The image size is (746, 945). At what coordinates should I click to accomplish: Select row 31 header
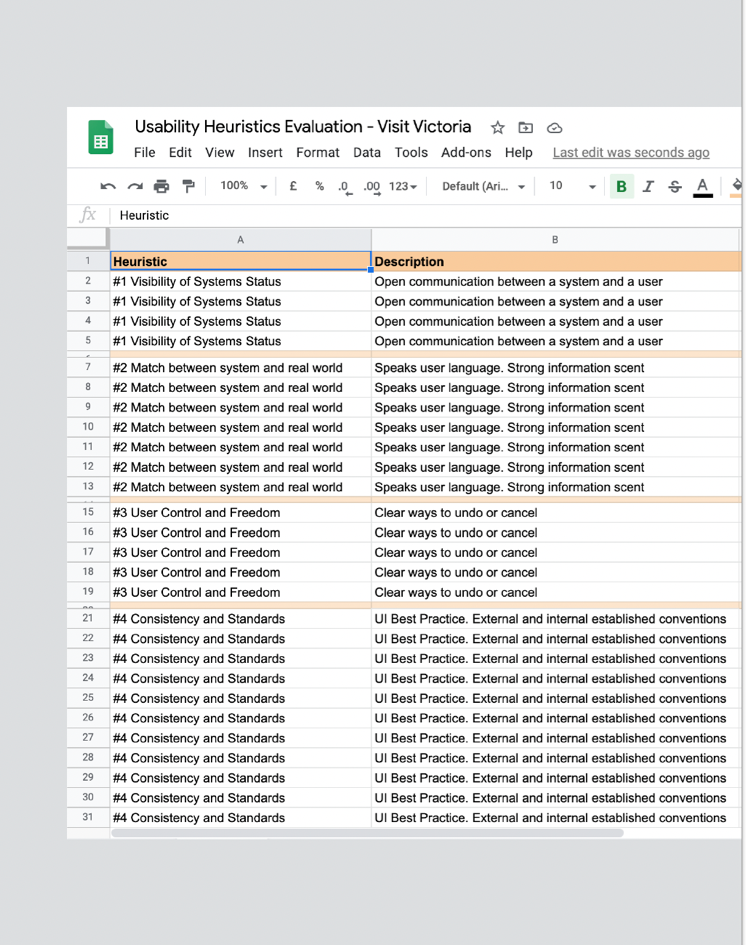coord(88,817)
